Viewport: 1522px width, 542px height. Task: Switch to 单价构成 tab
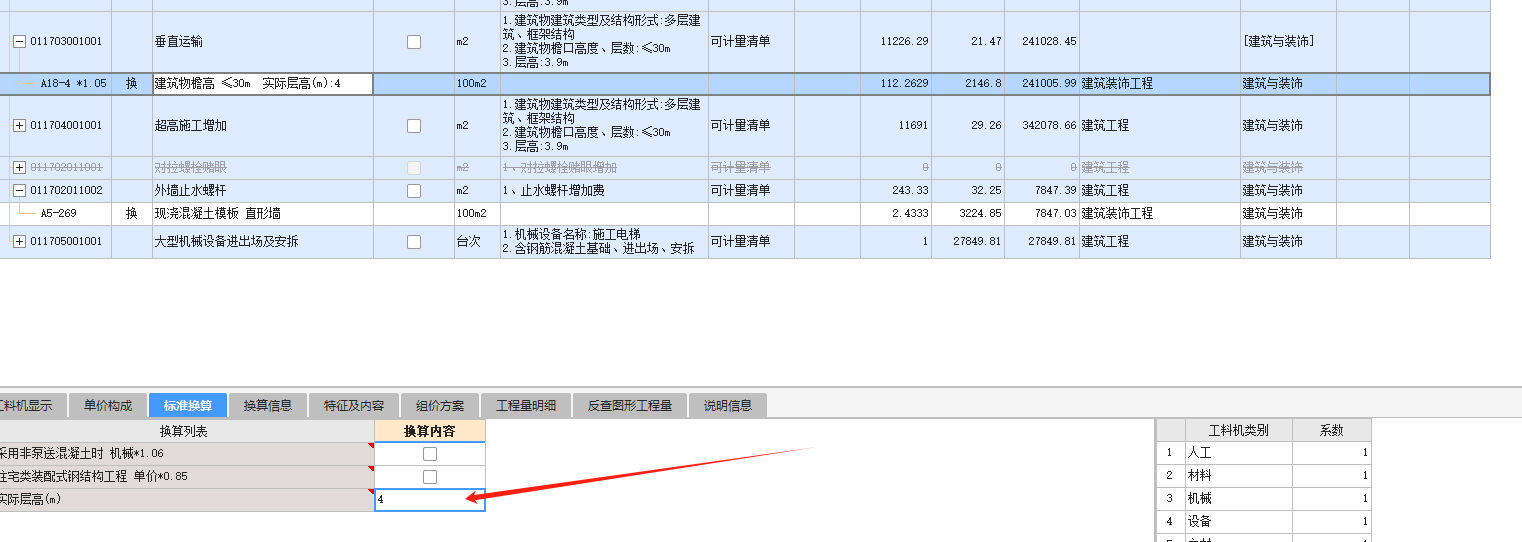107,405
